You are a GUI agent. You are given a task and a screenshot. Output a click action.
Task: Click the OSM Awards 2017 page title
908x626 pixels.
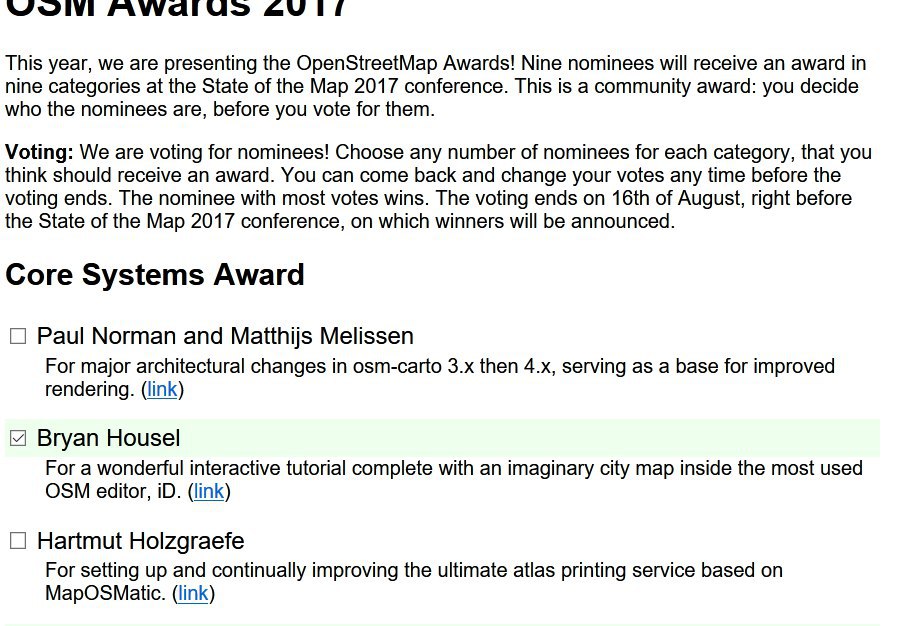click(177, 9)
